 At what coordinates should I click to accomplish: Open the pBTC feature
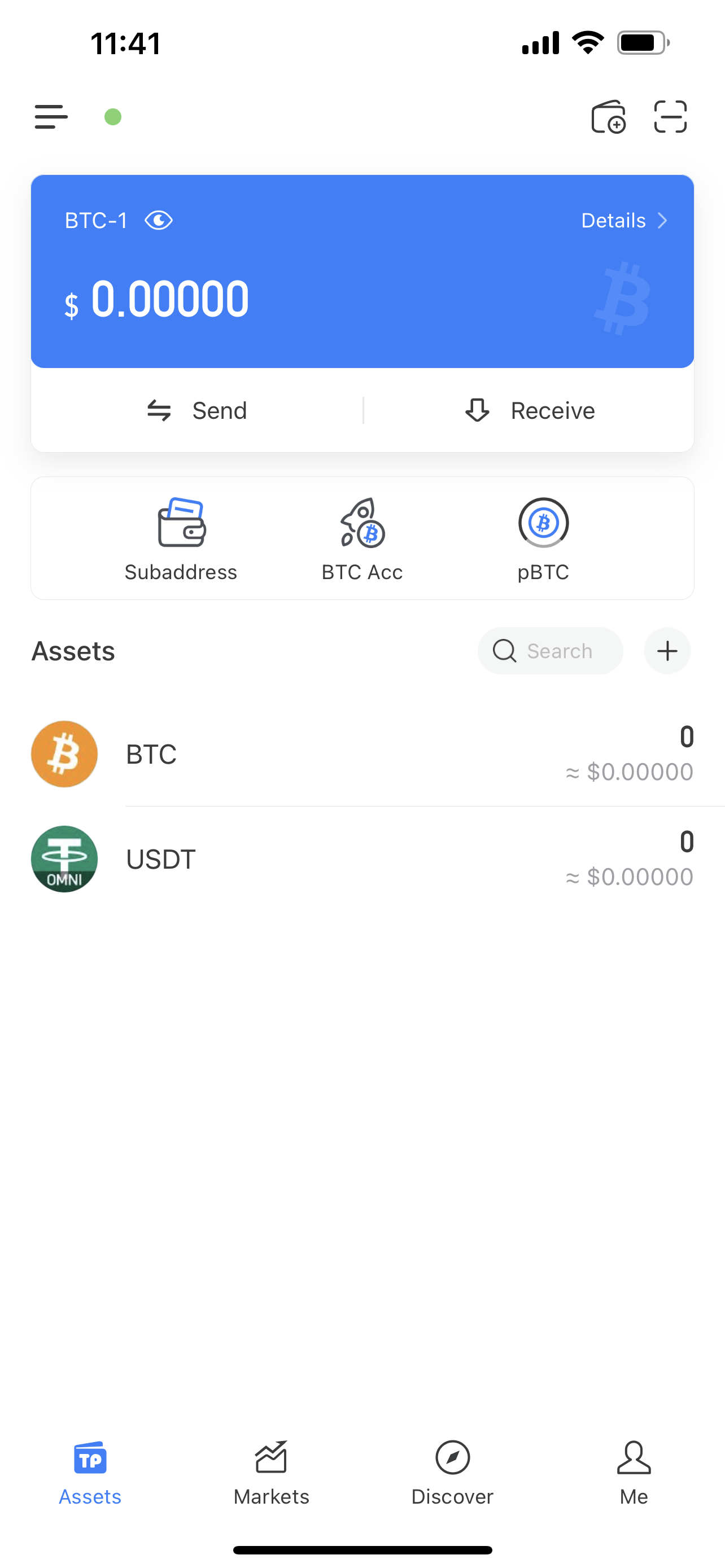[x=543, y=539]
